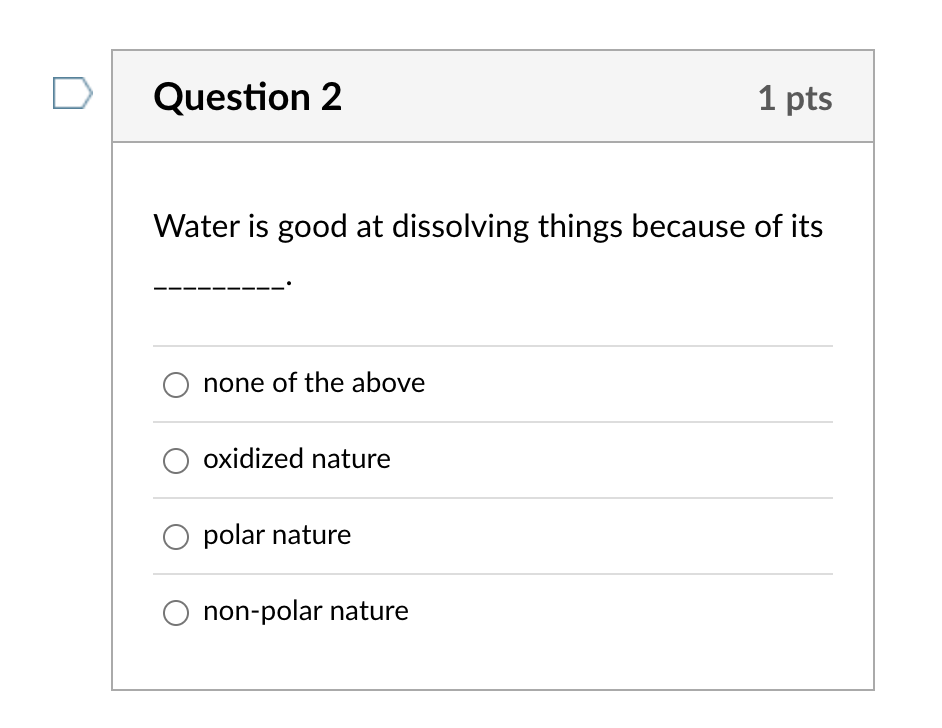Click the "1 pts" point value label
The height and width of the screenshot is (728, 942).
(796, 98)
